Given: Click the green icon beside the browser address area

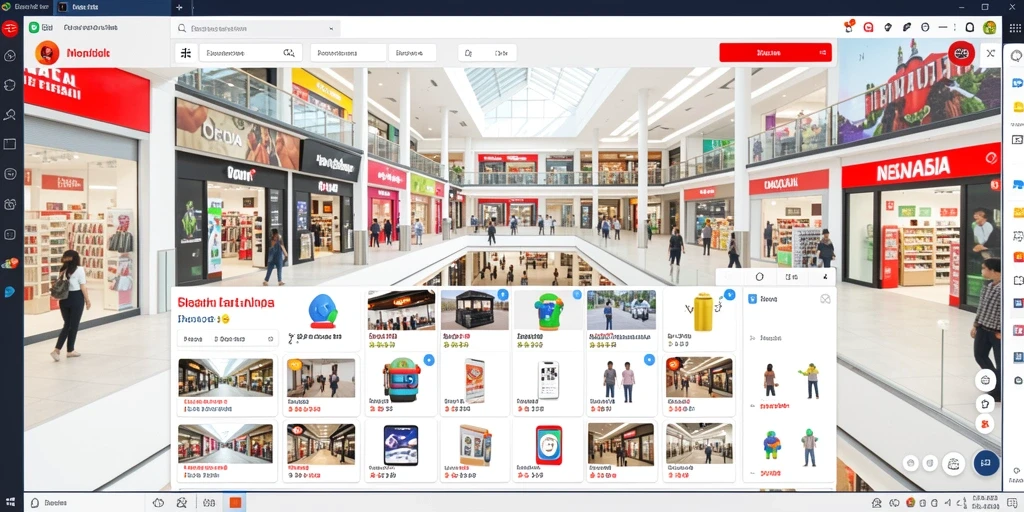Looking at the screenshot, I should point(34,27).
